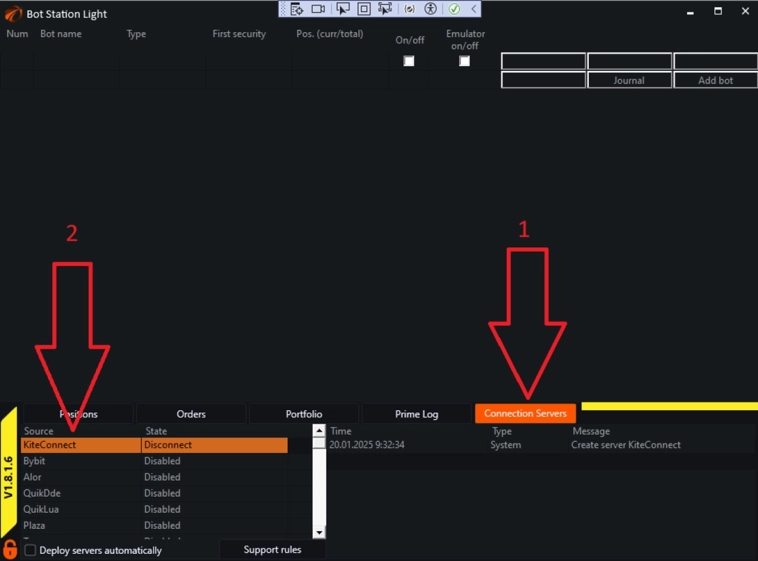Viewport: 758px width, 561px height.
Task: Toggle the On/off checkbox
Action: 408,61
